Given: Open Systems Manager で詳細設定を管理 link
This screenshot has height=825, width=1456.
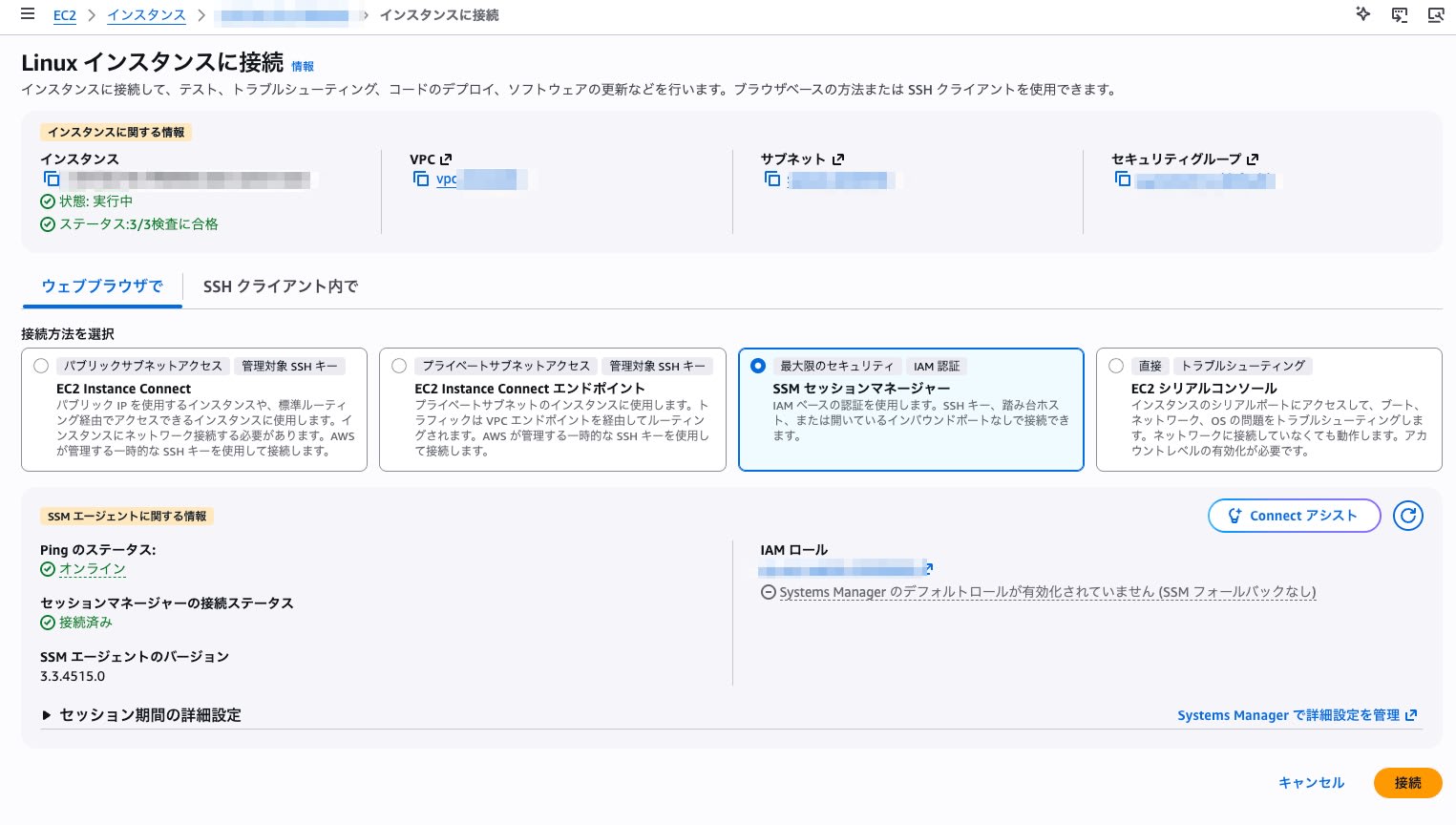Looking at the screenshot, I should pyautogui.click(x=1297, y=715).
